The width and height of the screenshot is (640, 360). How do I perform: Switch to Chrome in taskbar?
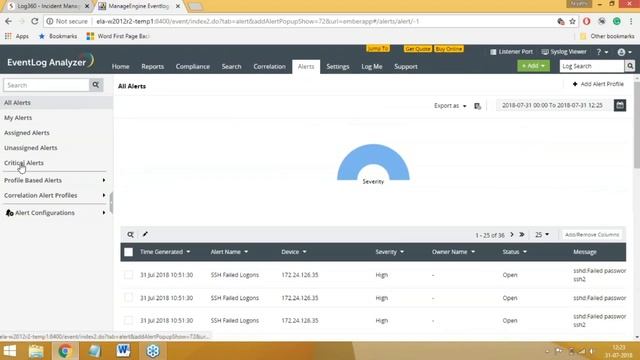coord(64,351)
